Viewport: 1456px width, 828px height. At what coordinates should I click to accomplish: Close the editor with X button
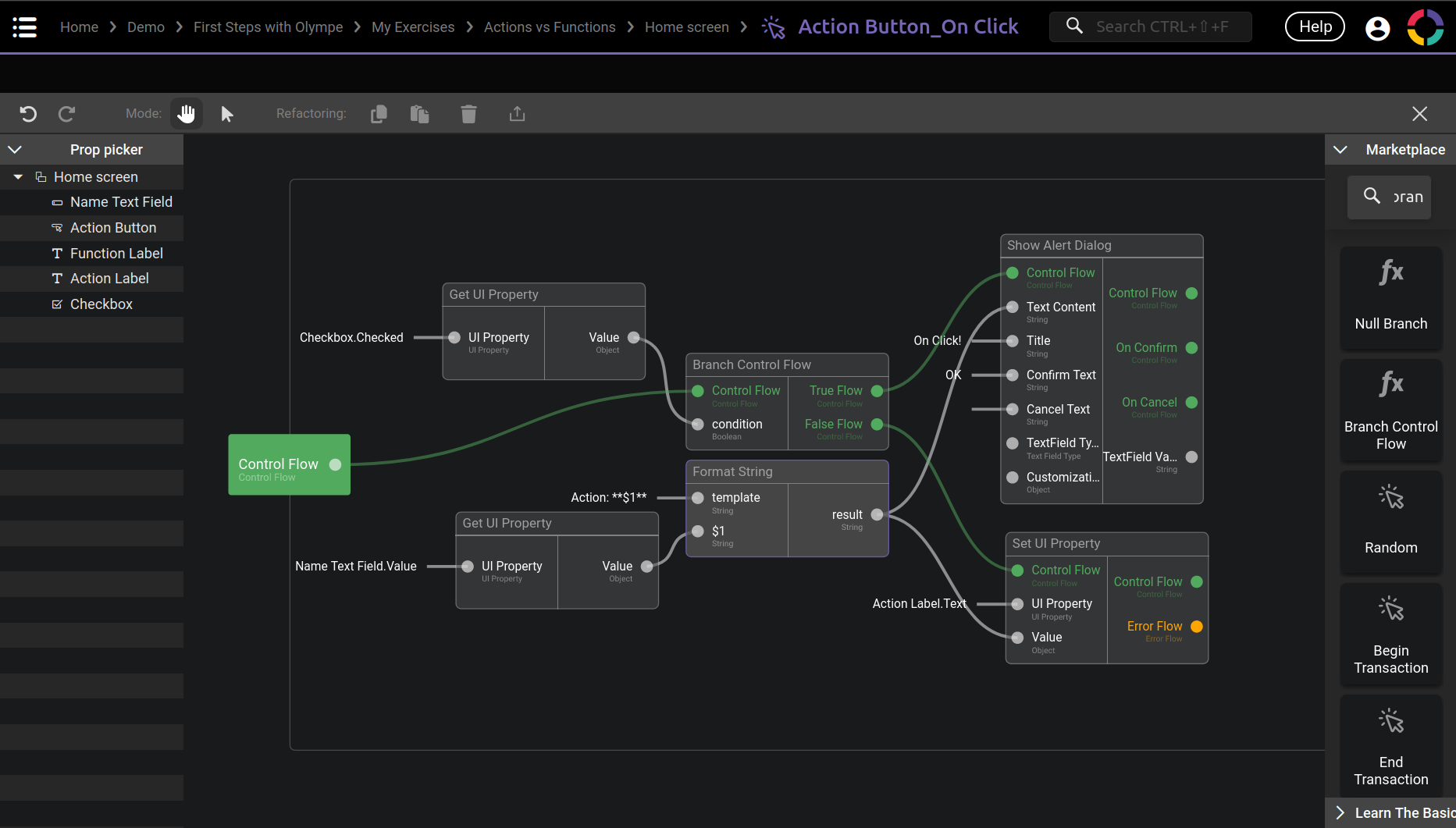click(1419, 114)
